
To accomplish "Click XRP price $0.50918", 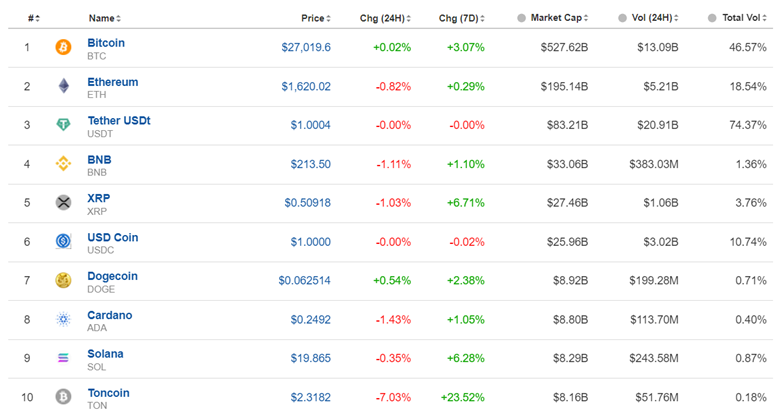I will pos(307,203).
